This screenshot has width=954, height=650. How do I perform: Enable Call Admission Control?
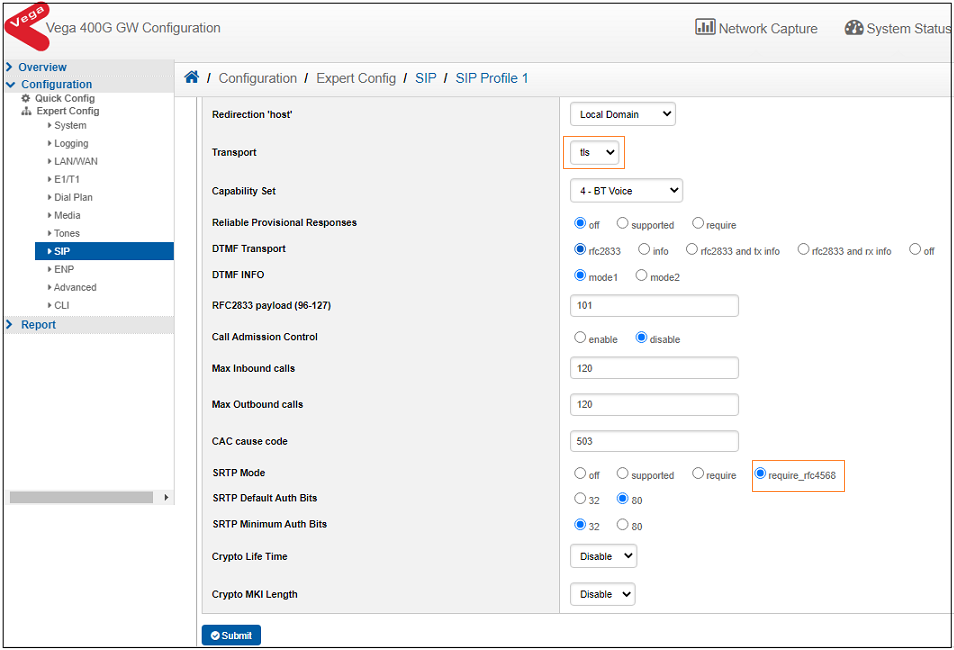pyautogui.click(x=580, y=338)
